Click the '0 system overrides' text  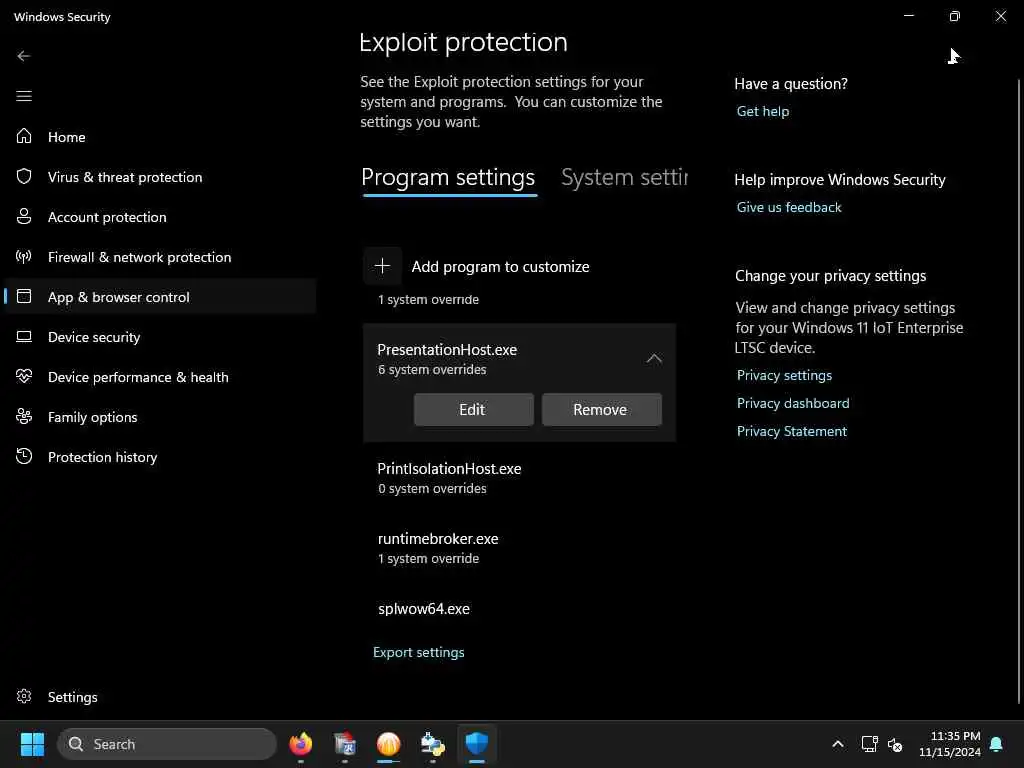[x=432, y=488]
